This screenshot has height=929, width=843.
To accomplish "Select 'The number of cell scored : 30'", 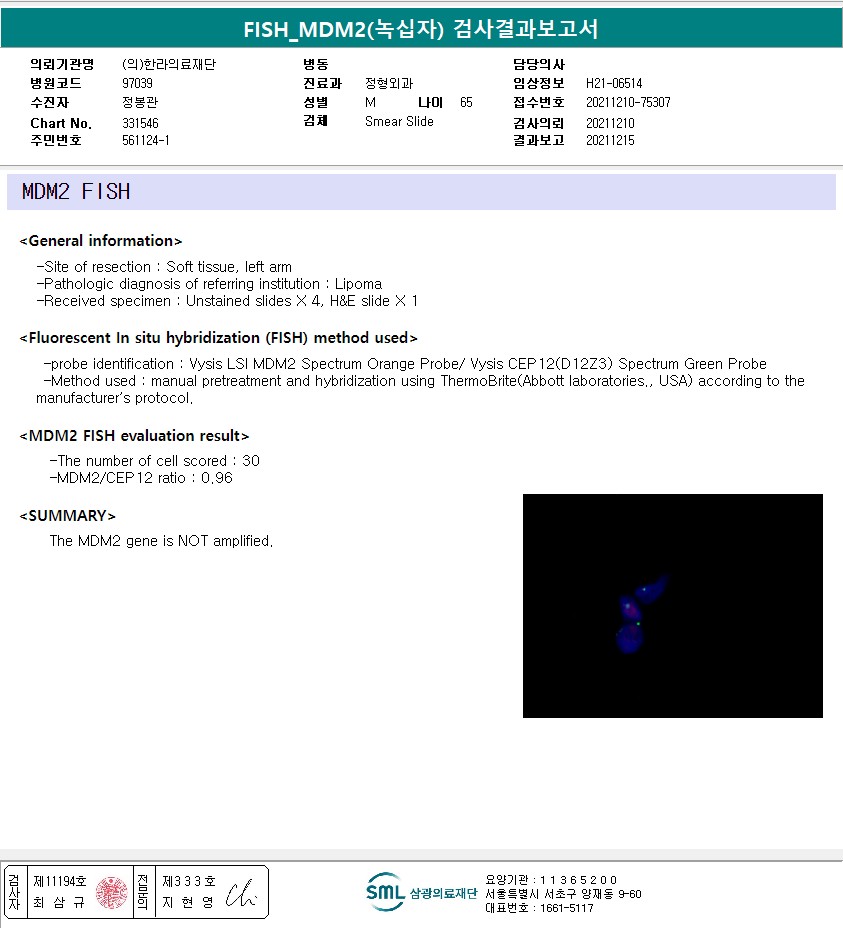I will tap(155, 460).
